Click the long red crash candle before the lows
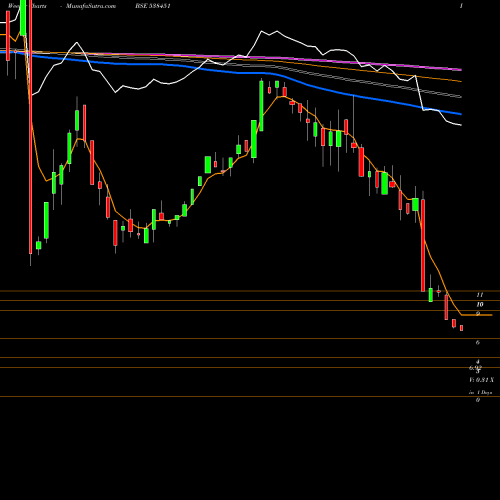 point(423,245)
